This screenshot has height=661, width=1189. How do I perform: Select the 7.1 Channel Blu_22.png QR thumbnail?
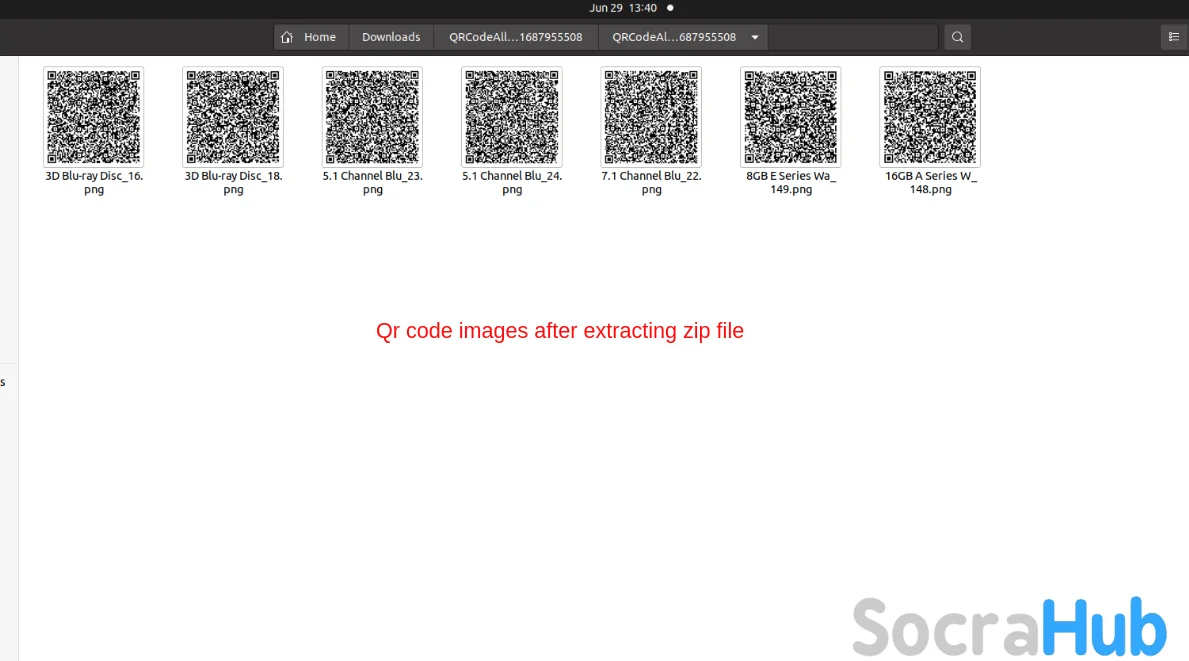pyautogui.click(x=651, y=117)
